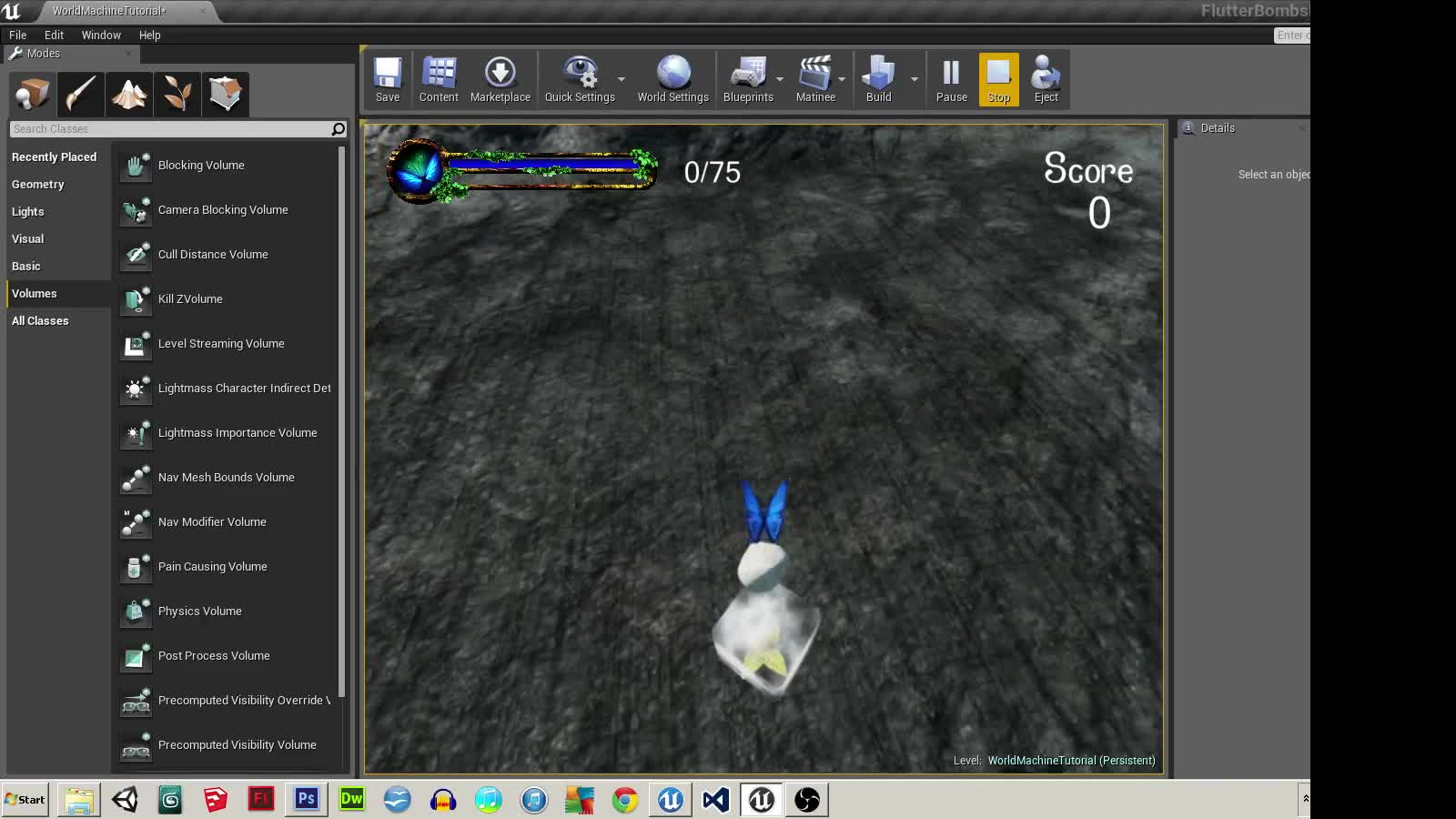Save the current level
This screenshot has height=819, width=1456.
(388, 79)
